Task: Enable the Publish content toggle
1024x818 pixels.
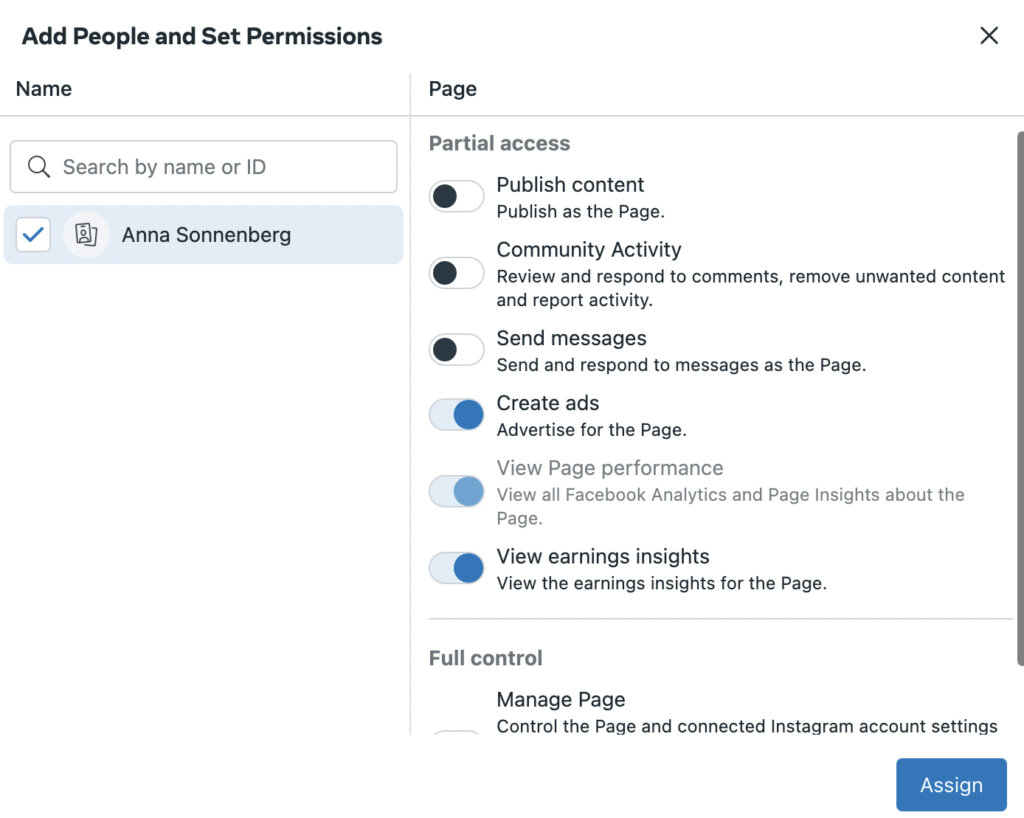Action: point(456,196)
